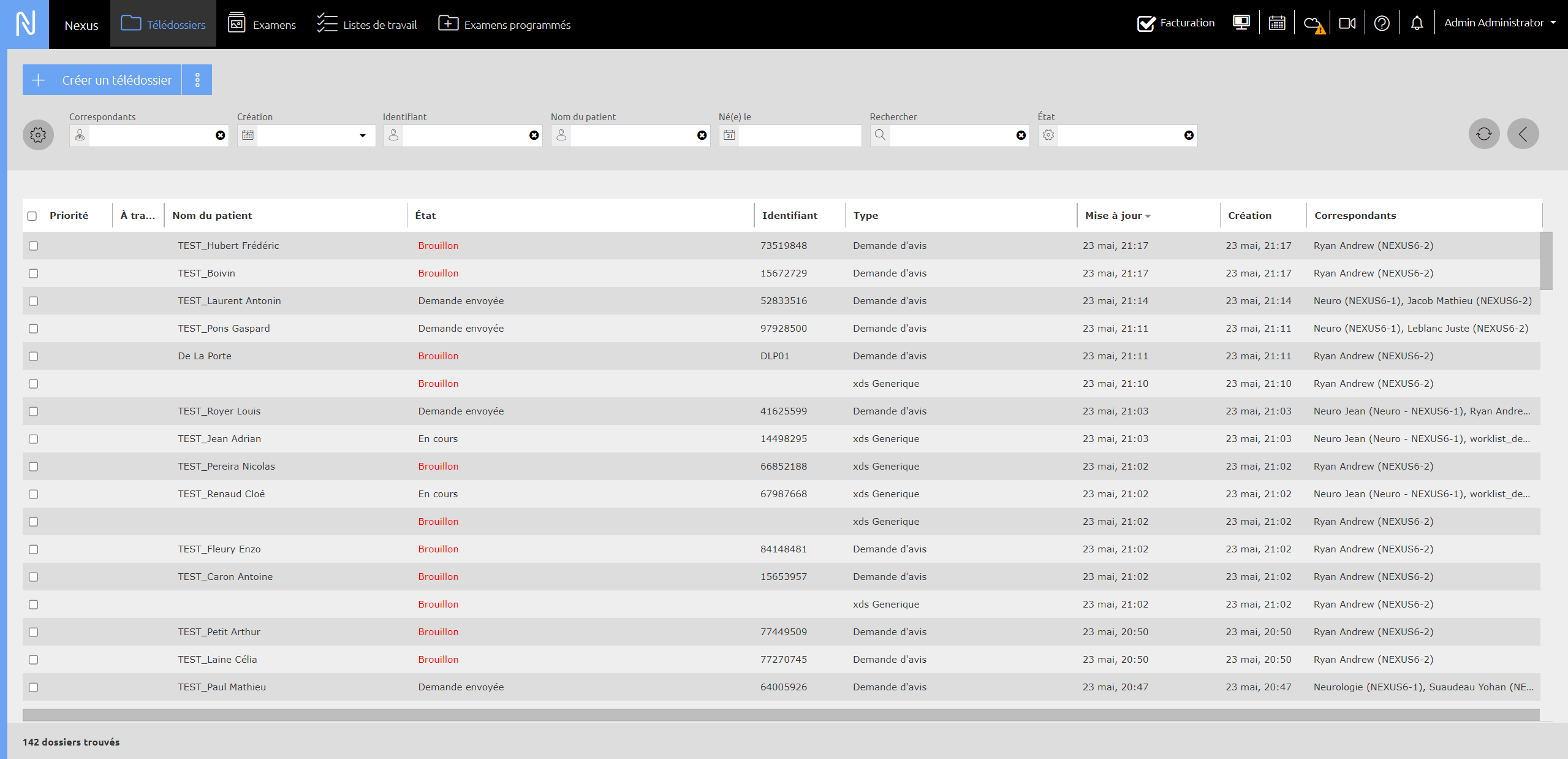Open the Examens tab

point(262,24)
